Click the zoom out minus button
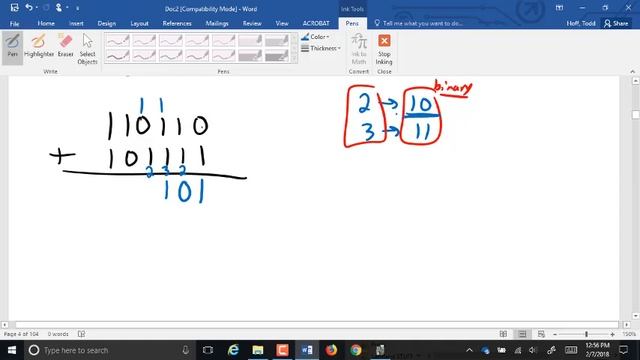 [x=555, y=334]
